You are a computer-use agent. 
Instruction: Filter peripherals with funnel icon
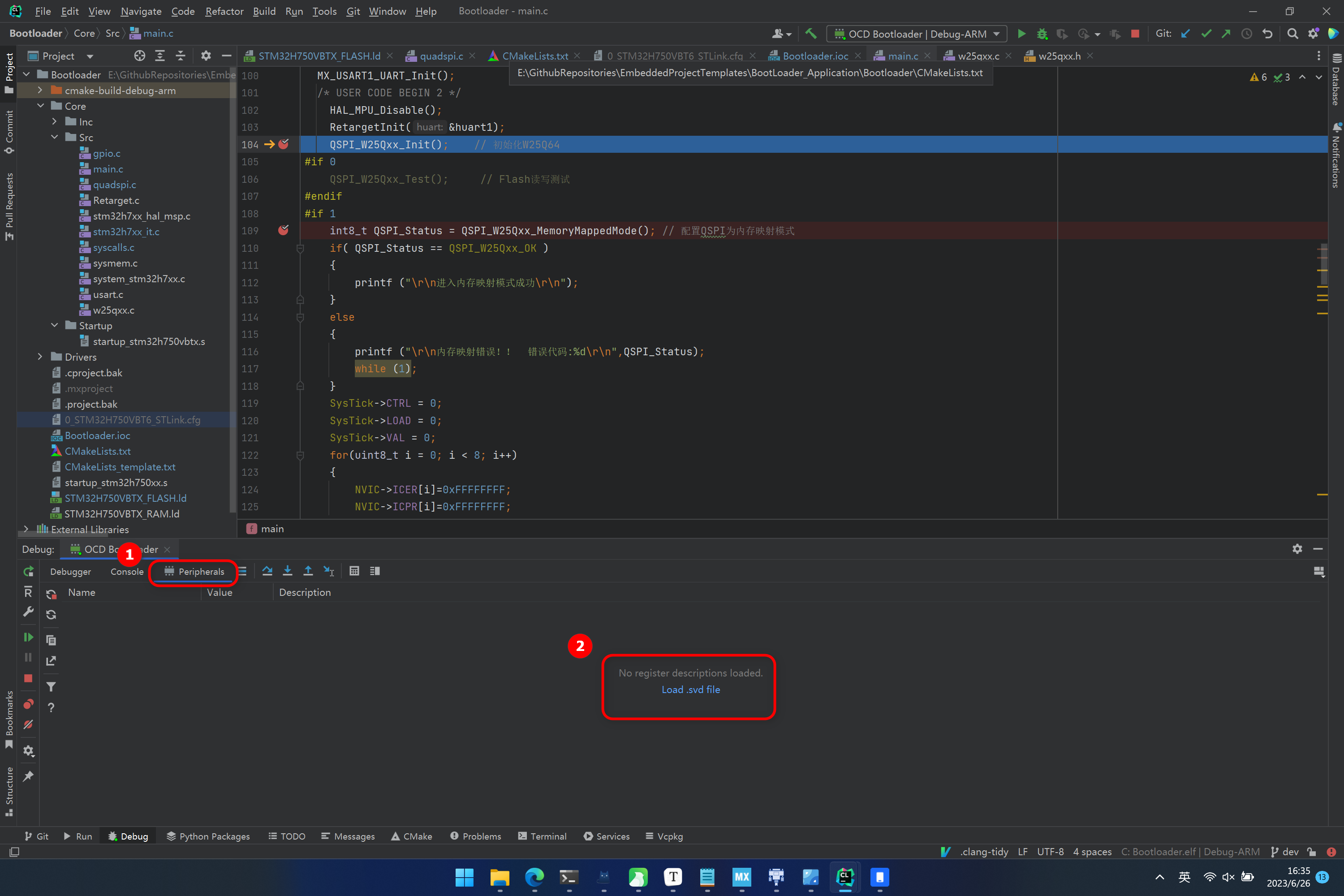click(51, 687)
